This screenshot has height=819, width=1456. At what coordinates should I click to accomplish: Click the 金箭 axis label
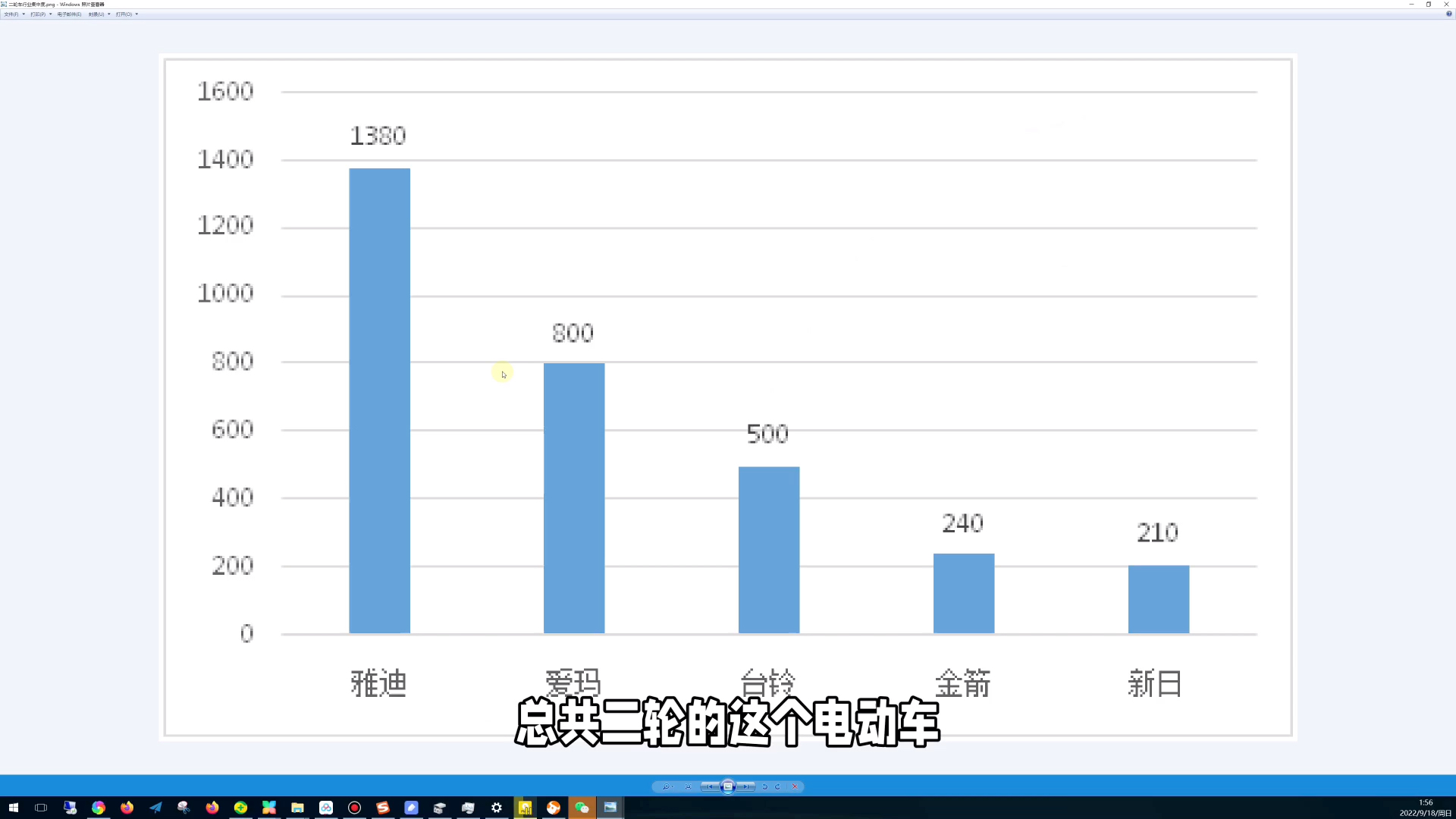[963, 683]
